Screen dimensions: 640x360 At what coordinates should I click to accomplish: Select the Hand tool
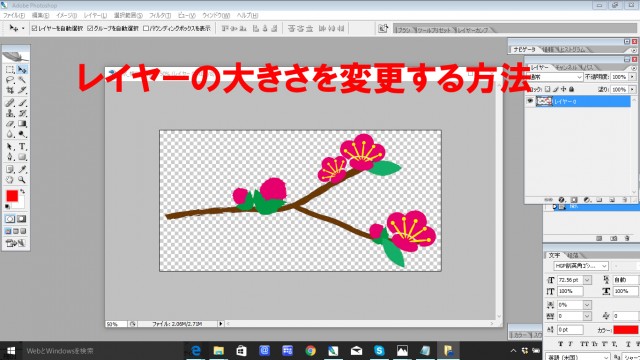pyautogui.click(x=10, y=179)
